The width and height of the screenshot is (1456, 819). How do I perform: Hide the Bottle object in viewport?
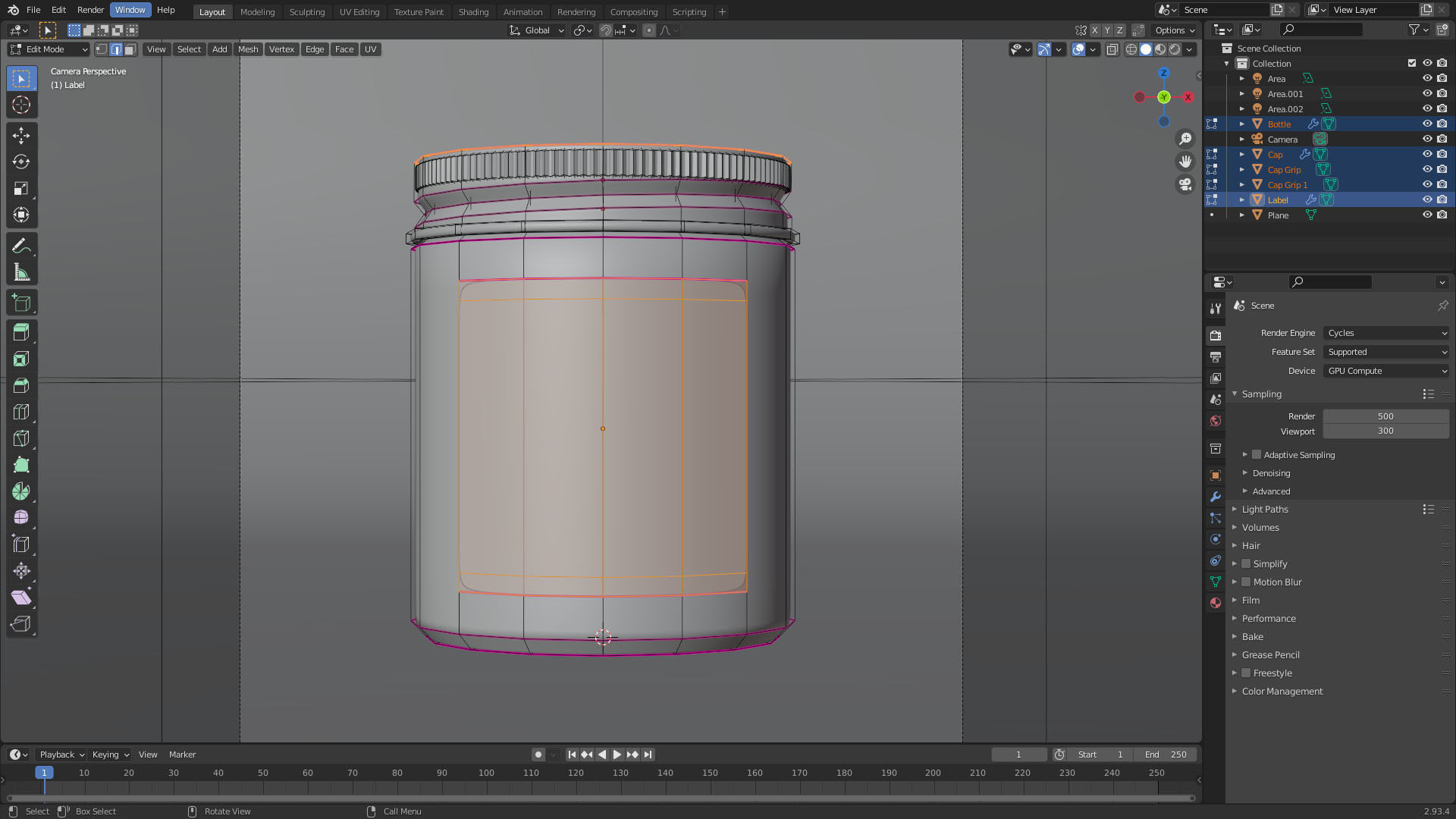pos(1426,124)
